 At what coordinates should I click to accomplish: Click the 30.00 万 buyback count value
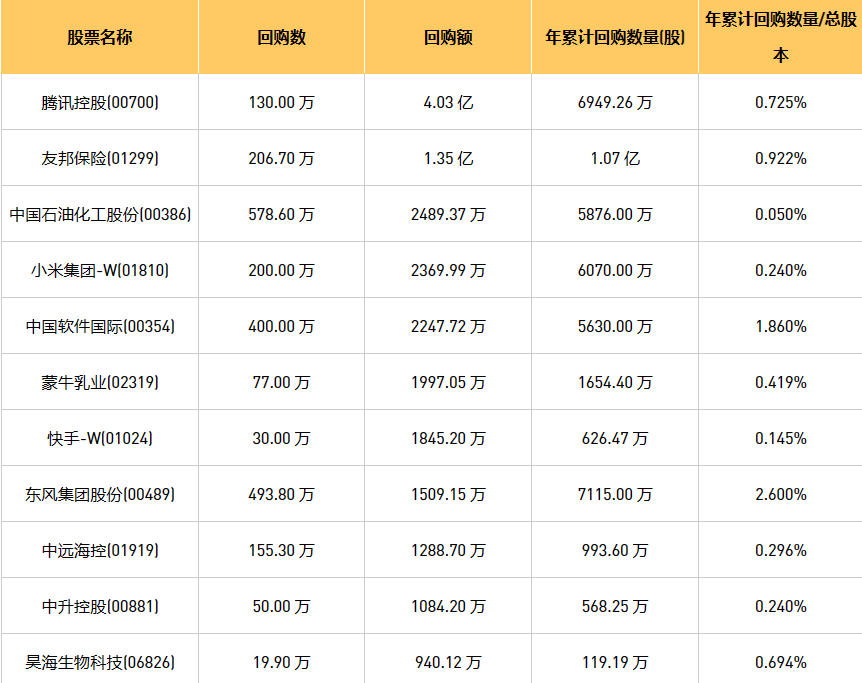click(x=281, y=439)
